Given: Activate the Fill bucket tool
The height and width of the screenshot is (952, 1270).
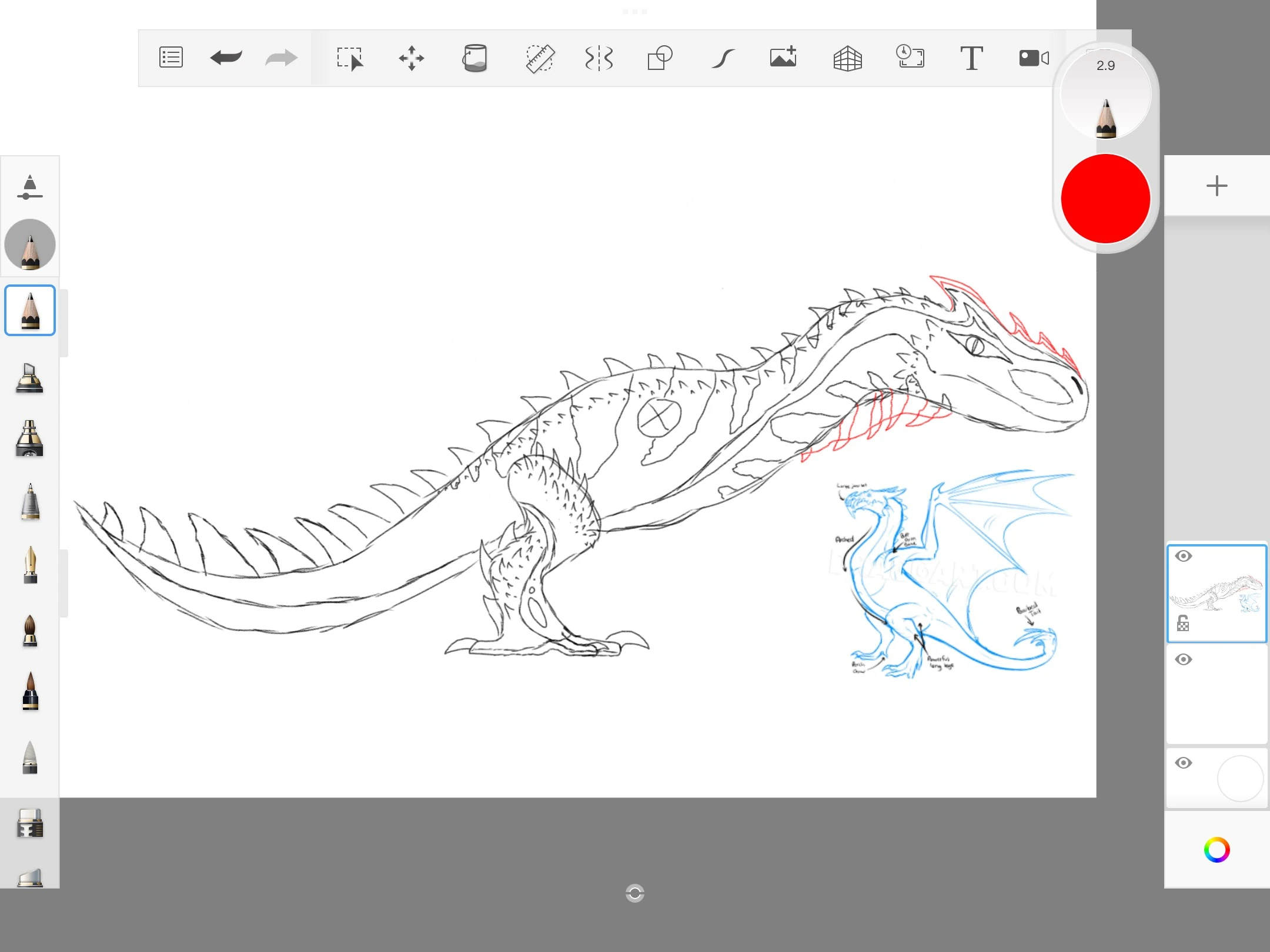Looking at the screenshot, I should (475, 58).
